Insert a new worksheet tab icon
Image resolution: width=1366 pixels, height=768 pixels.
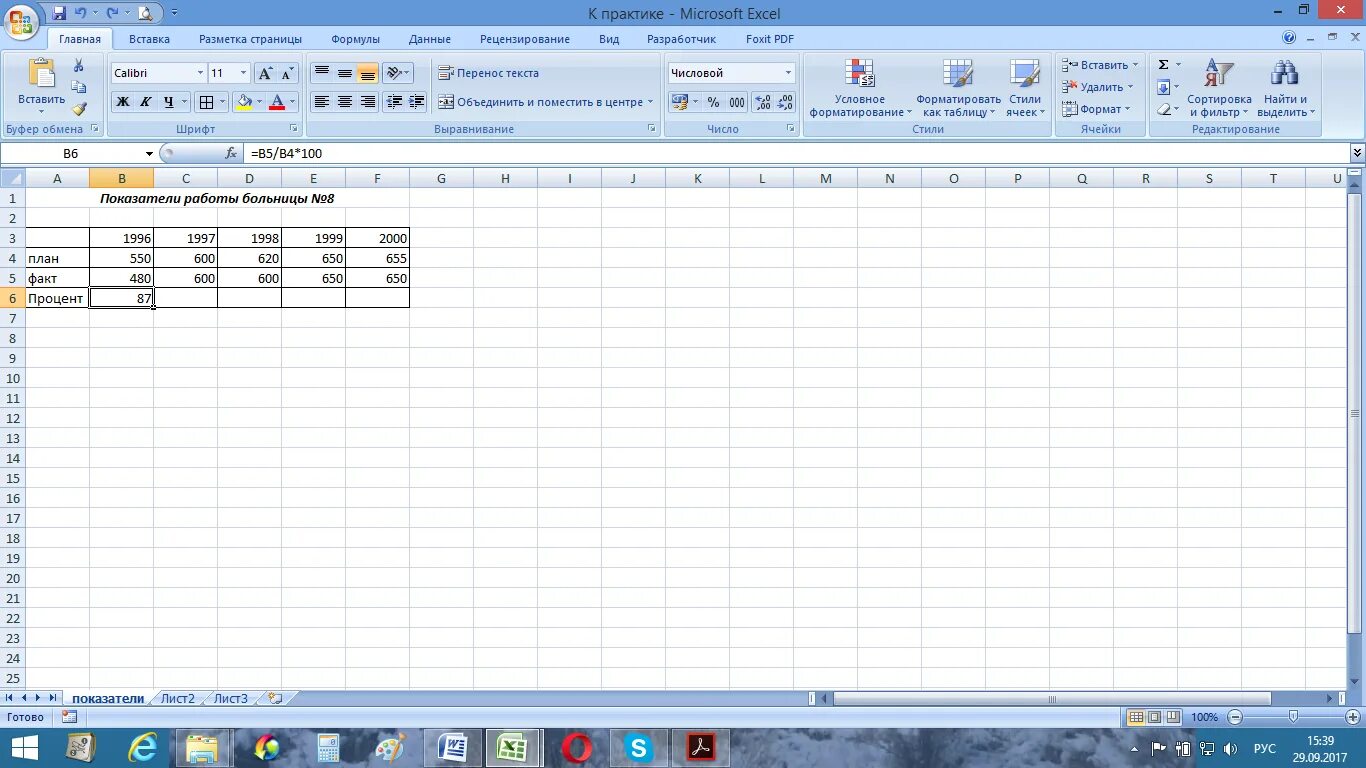275,698
